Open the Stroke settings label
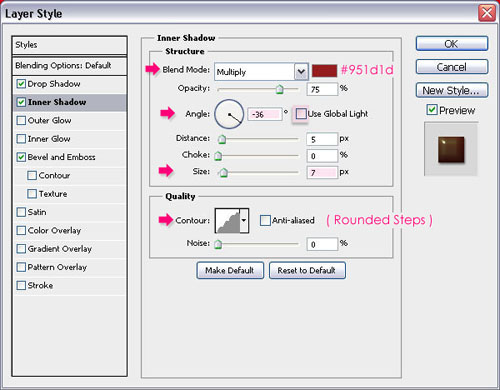500x390 pixels. coord(40,285)
